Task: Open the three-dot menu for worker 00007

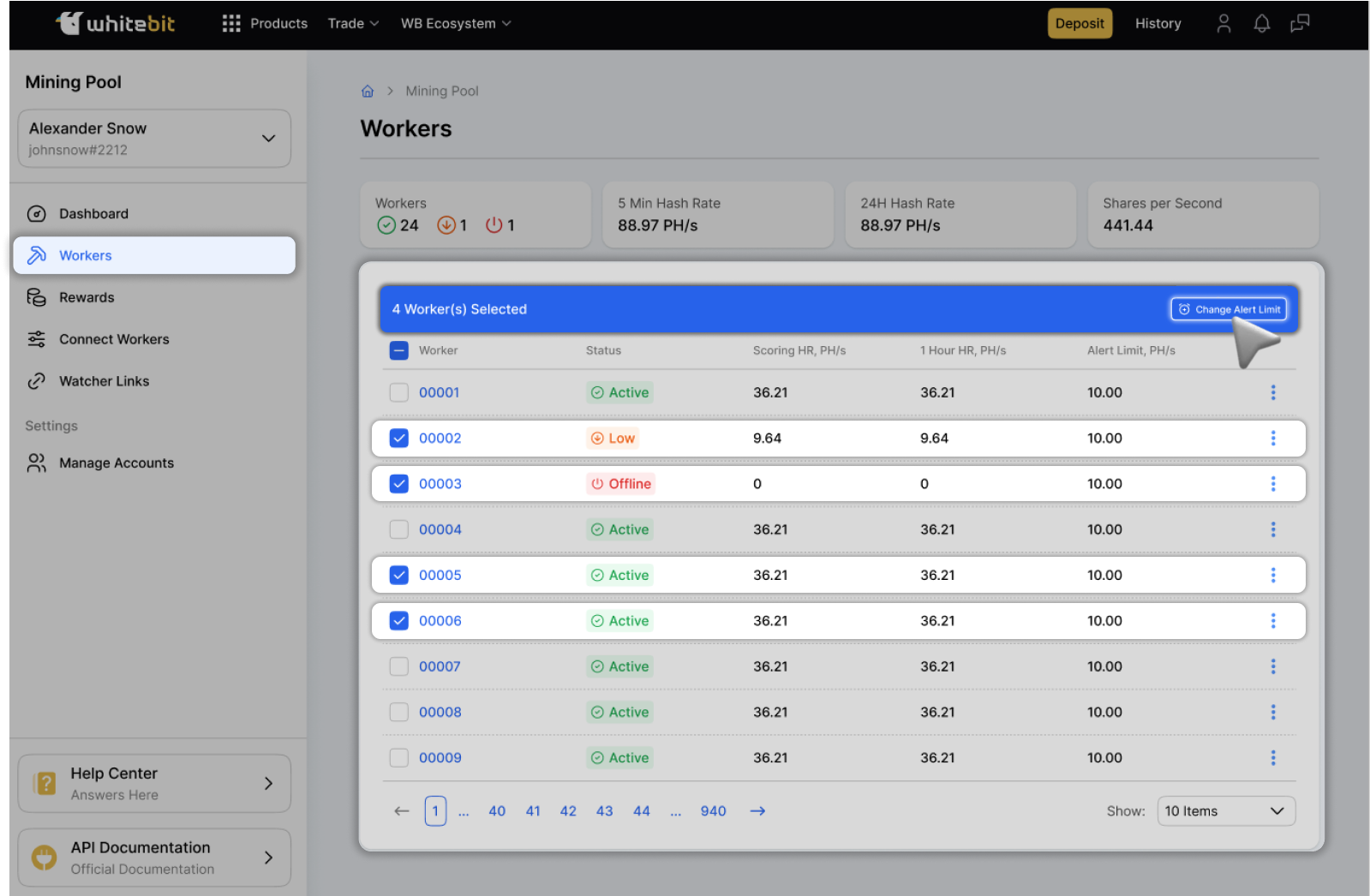Action: click(x=1272, y=666)
